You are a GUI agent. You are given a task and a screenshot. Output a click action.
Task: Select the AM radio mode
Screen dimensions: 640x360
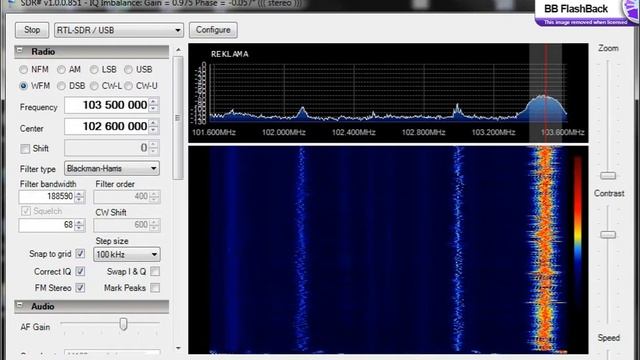61,69
